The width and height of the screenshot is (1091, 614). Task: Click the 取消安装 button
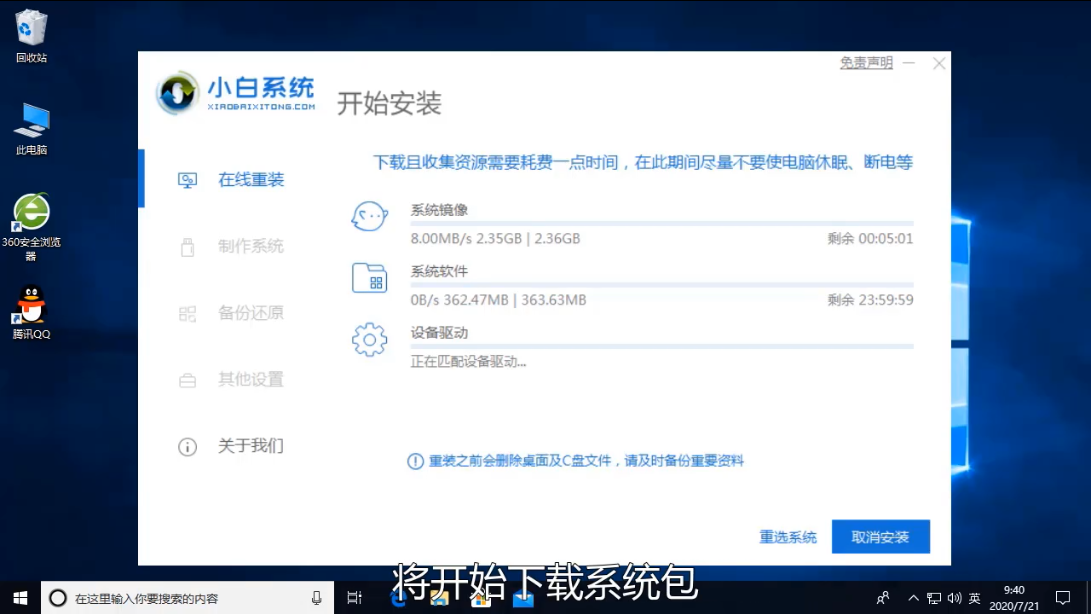coord(880,537)
